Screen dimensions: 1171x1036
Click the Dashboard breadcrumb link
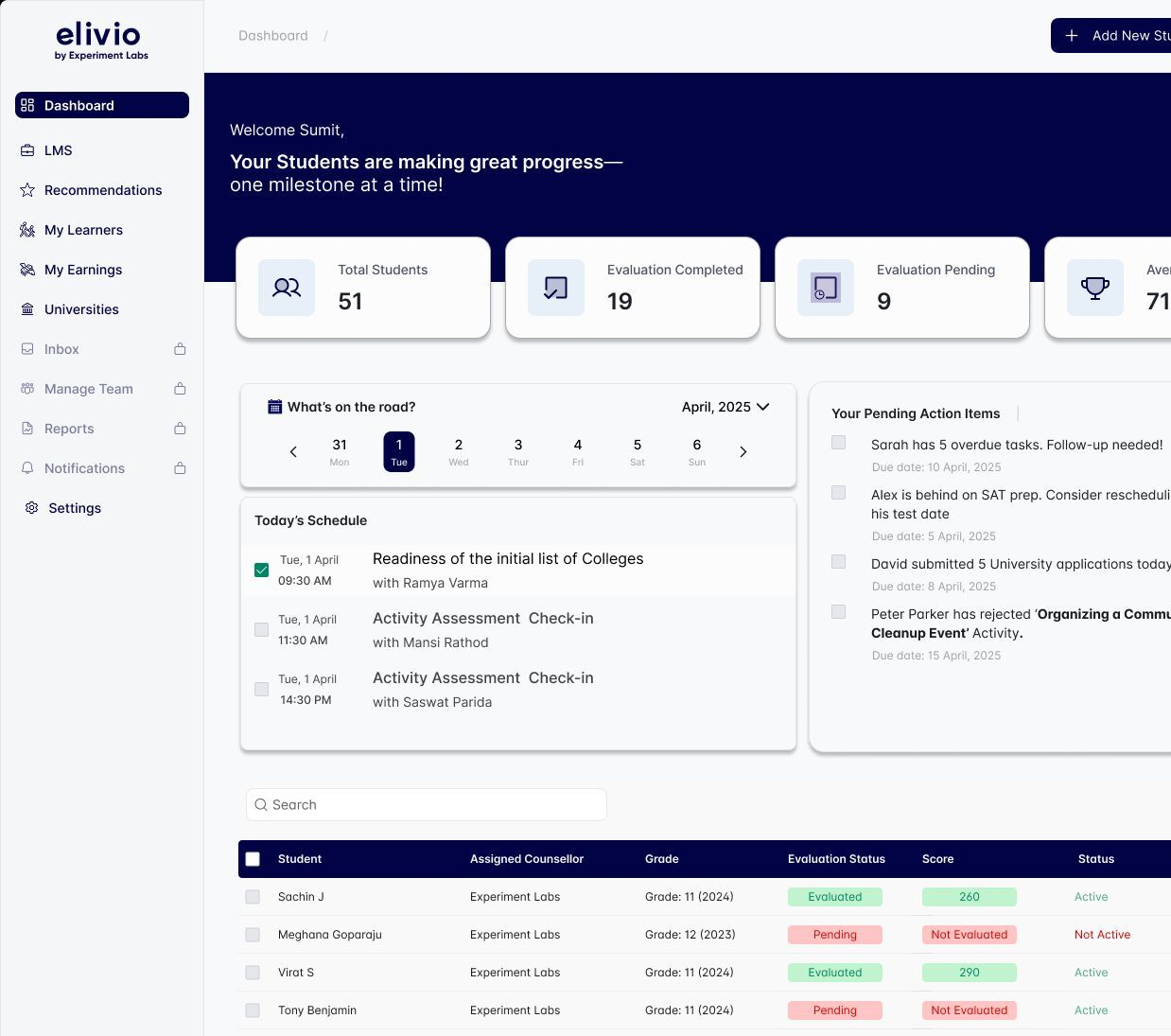coord(273,36)
